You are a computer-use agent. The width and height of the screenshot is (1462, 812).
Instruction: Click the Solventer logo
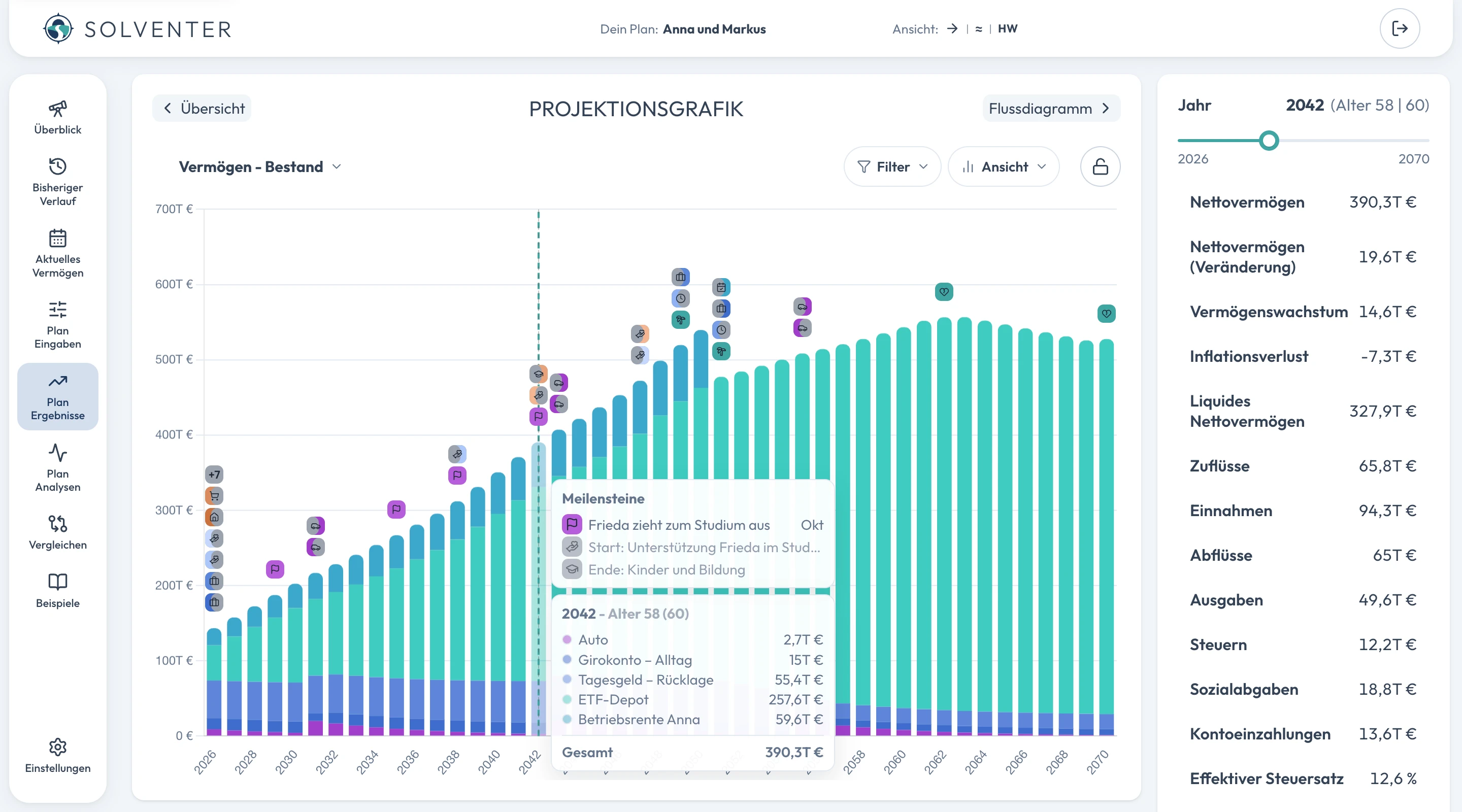pyautogui.click(x=138, y=28)
